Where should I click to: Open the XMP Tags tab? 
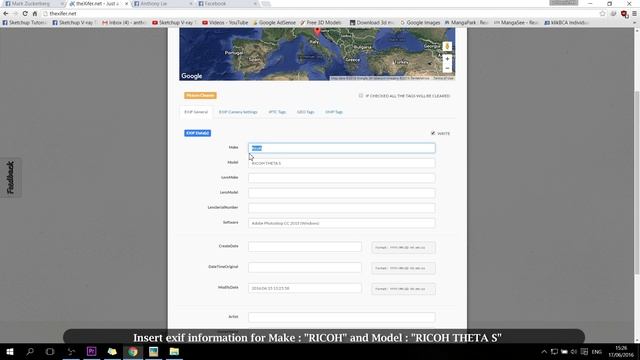click(x=334, y=112)
